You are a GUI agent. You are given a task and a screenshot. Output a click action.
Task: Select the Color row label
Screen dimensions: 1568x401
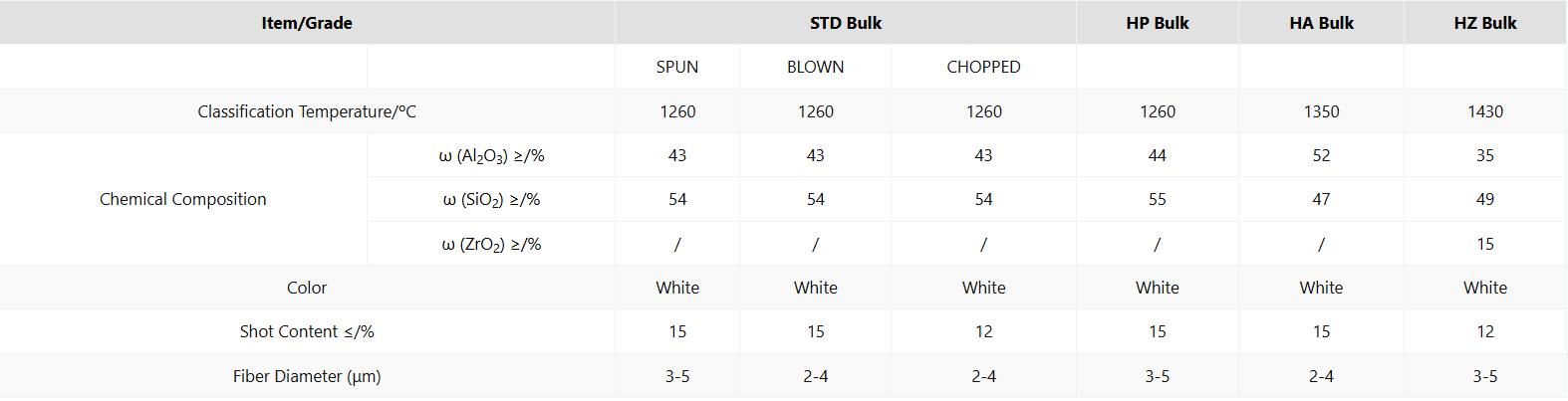point(307,288)
